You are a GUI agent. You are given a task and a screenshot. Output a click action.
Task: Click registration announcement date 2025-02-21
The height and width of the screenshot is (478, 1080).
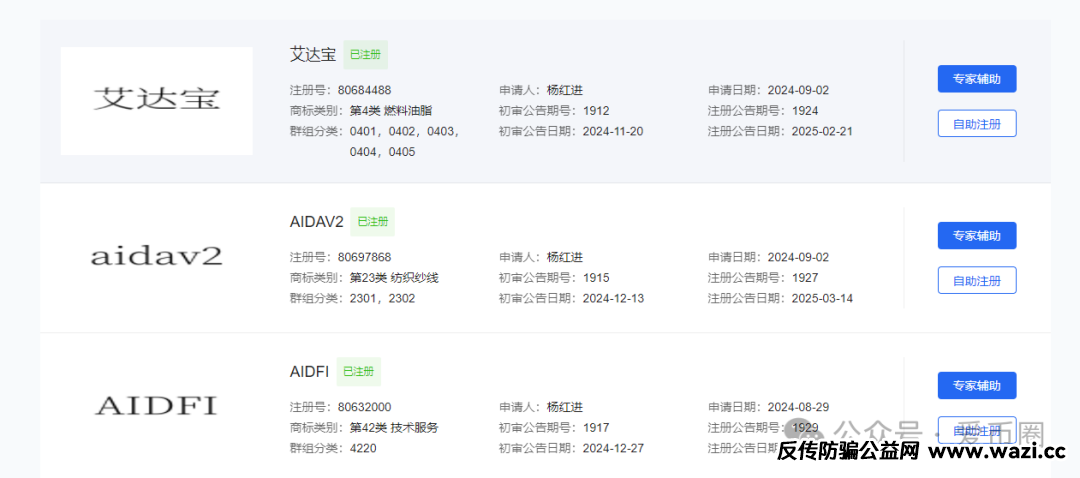click(x=822, y=132)
